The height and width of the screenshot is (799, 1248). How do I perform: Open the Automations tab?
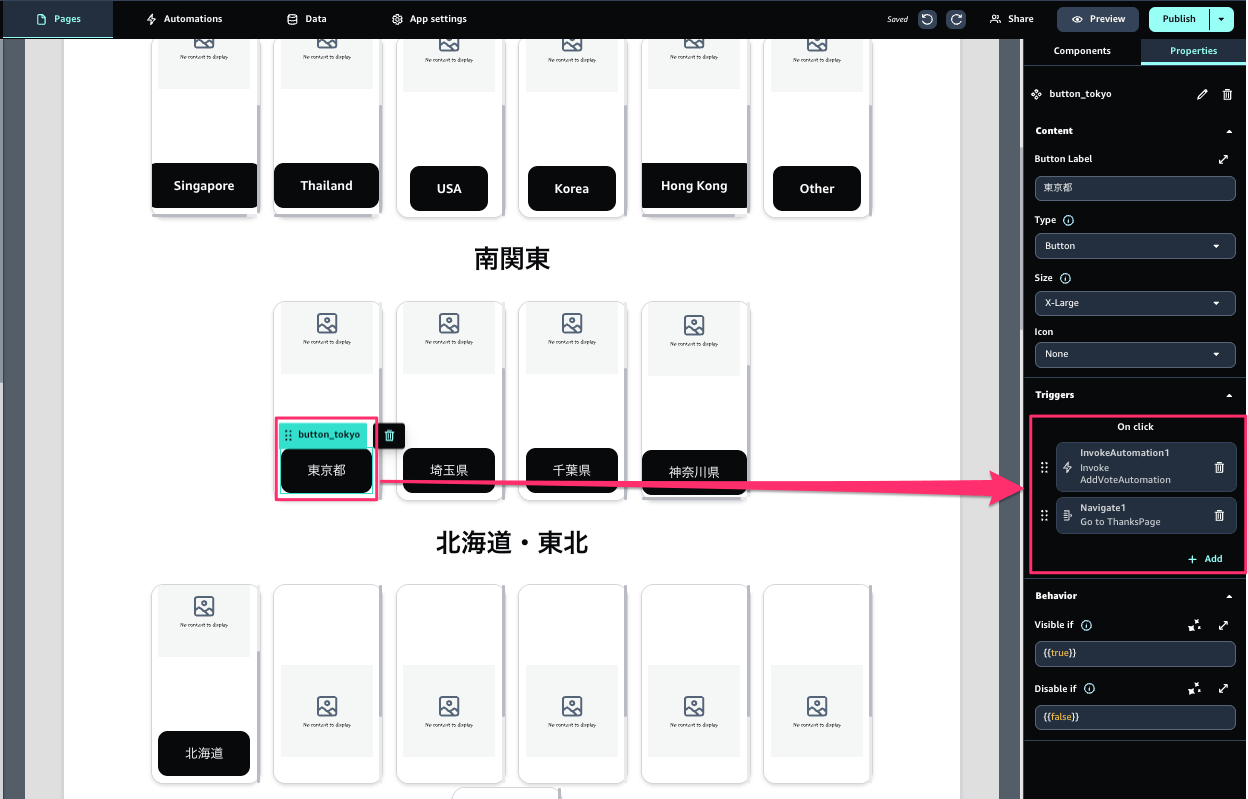(185, 19)
